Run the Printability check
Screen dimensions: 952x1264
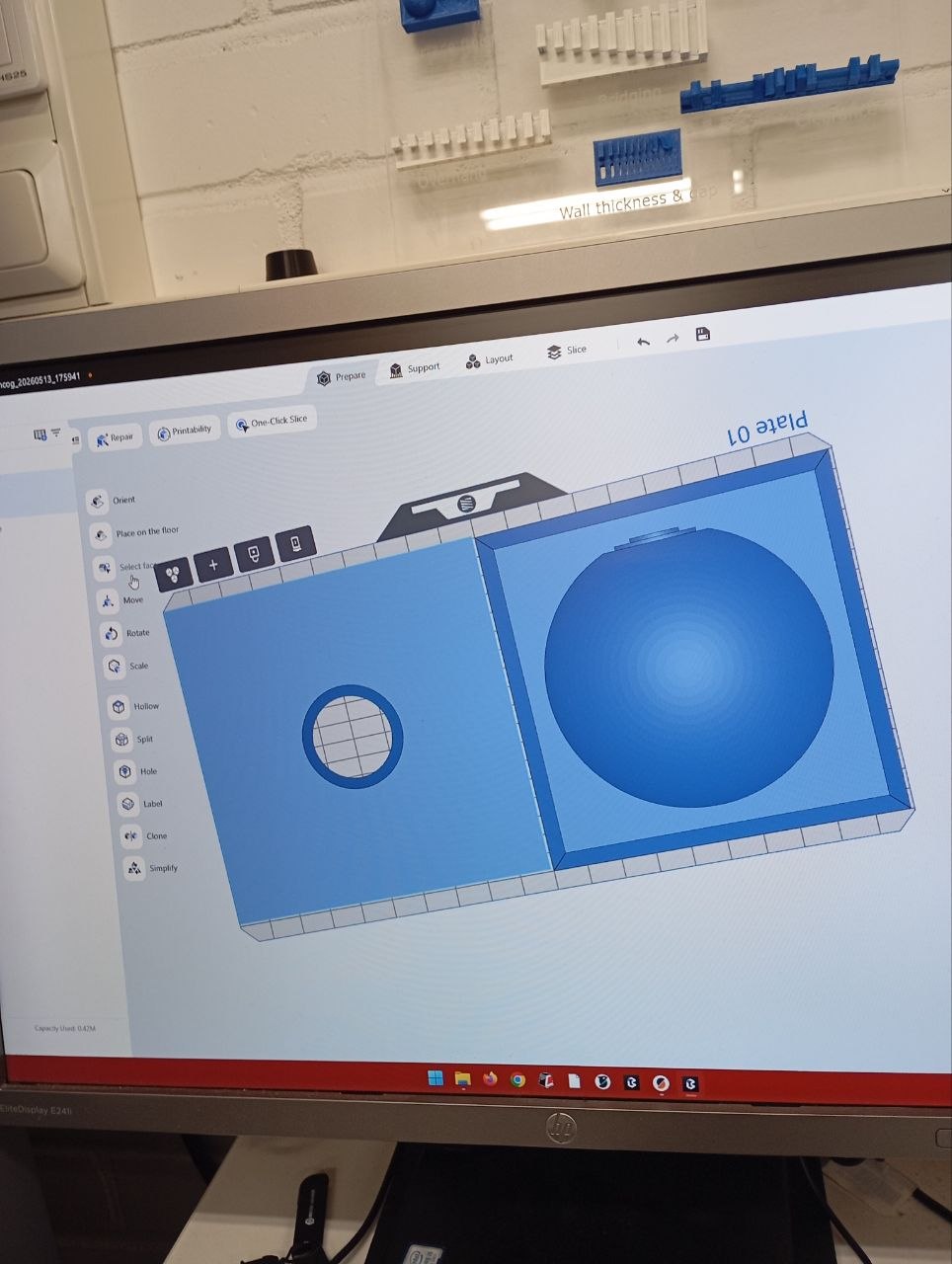(x=184, y=431)
